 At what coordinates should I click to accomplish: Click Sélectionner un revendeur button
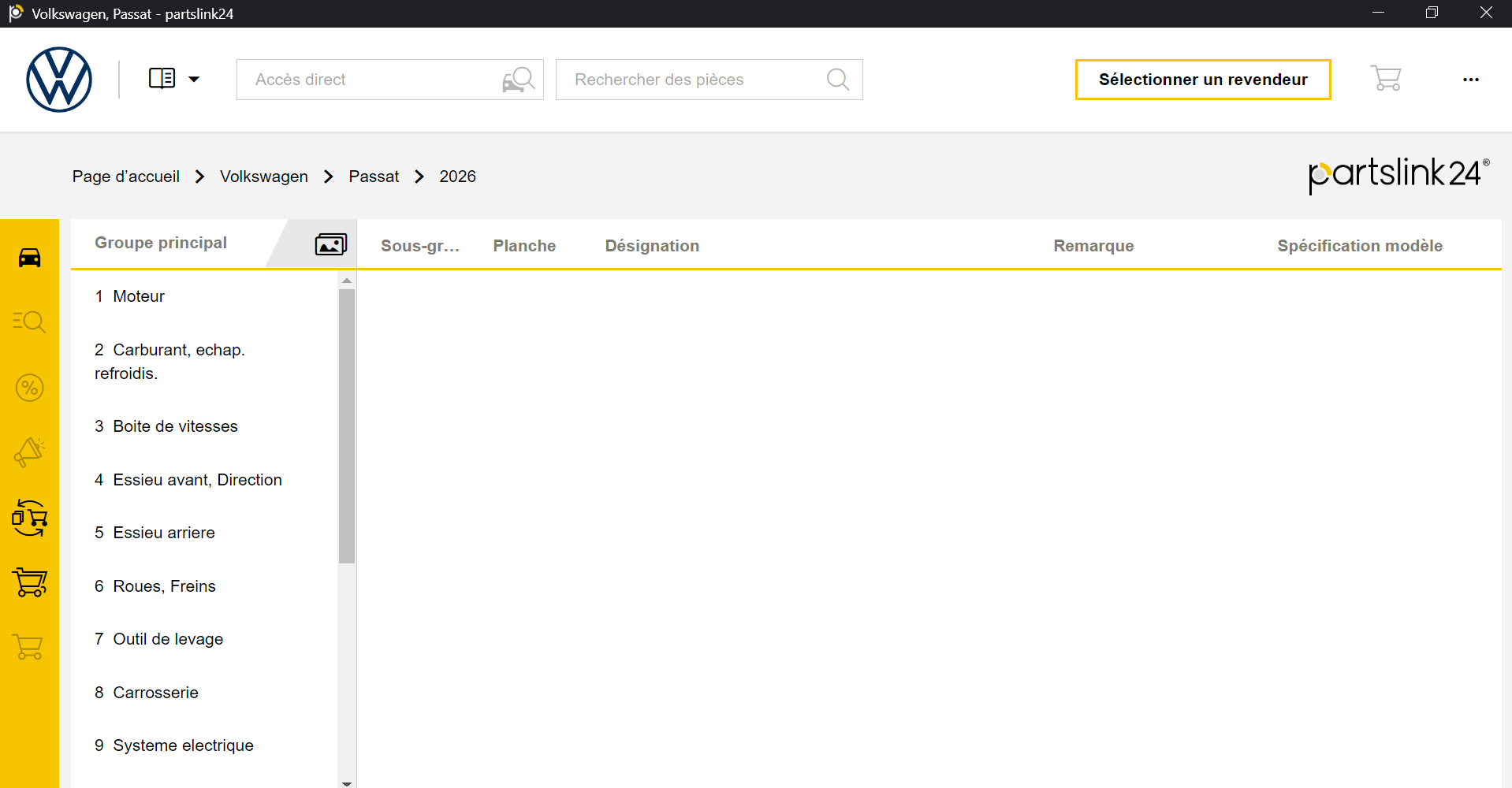[x=1203, y=80]
